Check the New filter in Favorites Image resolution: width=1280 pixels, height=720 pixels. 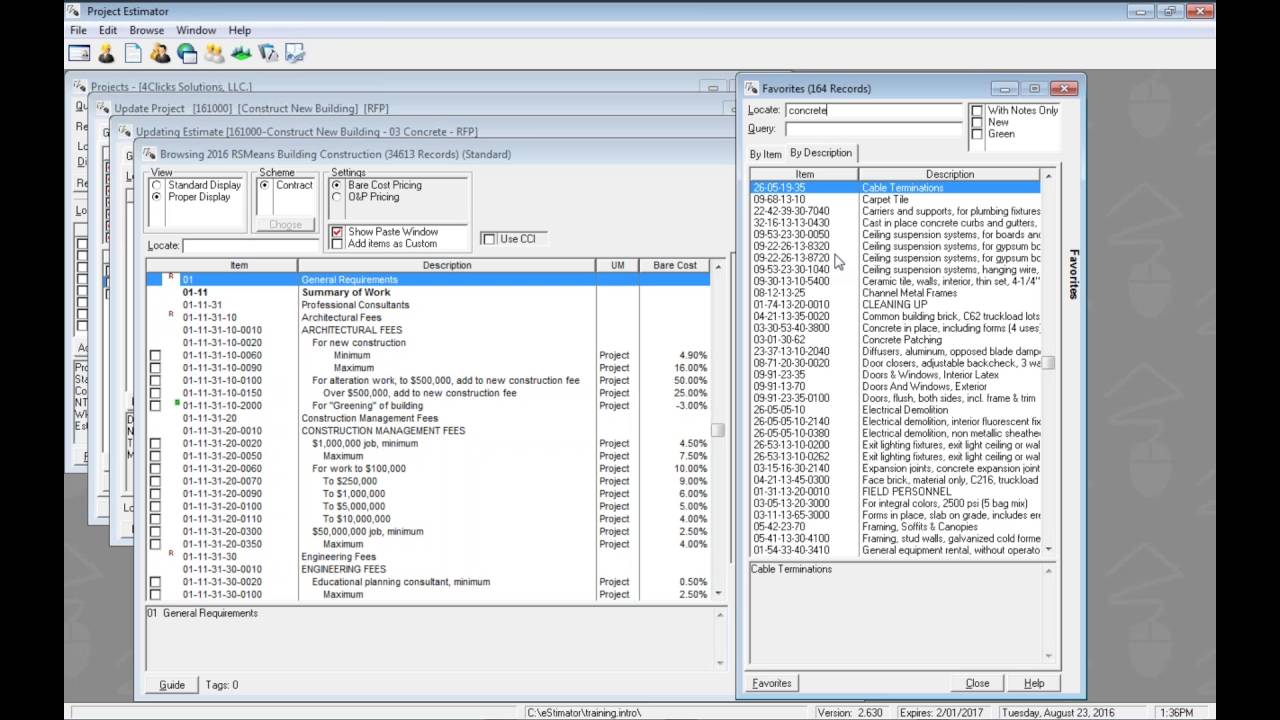pos(977,122)
